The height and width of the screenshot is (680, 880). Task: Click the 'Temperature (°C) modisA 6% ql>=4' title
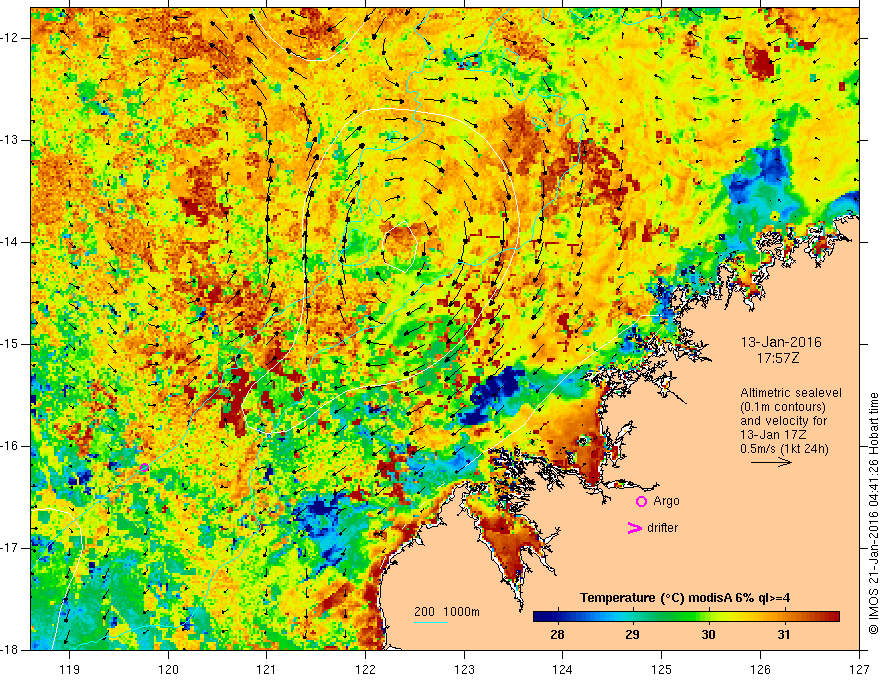[x=685, y=598]
